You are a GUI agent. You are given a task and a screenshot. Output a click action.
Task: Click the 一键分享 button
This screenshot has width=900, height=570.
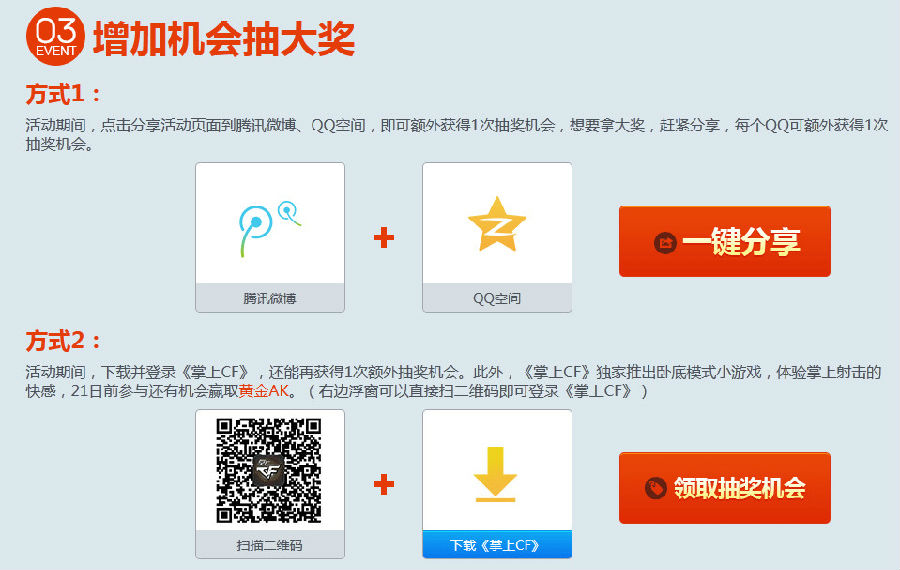coord(724,241)
